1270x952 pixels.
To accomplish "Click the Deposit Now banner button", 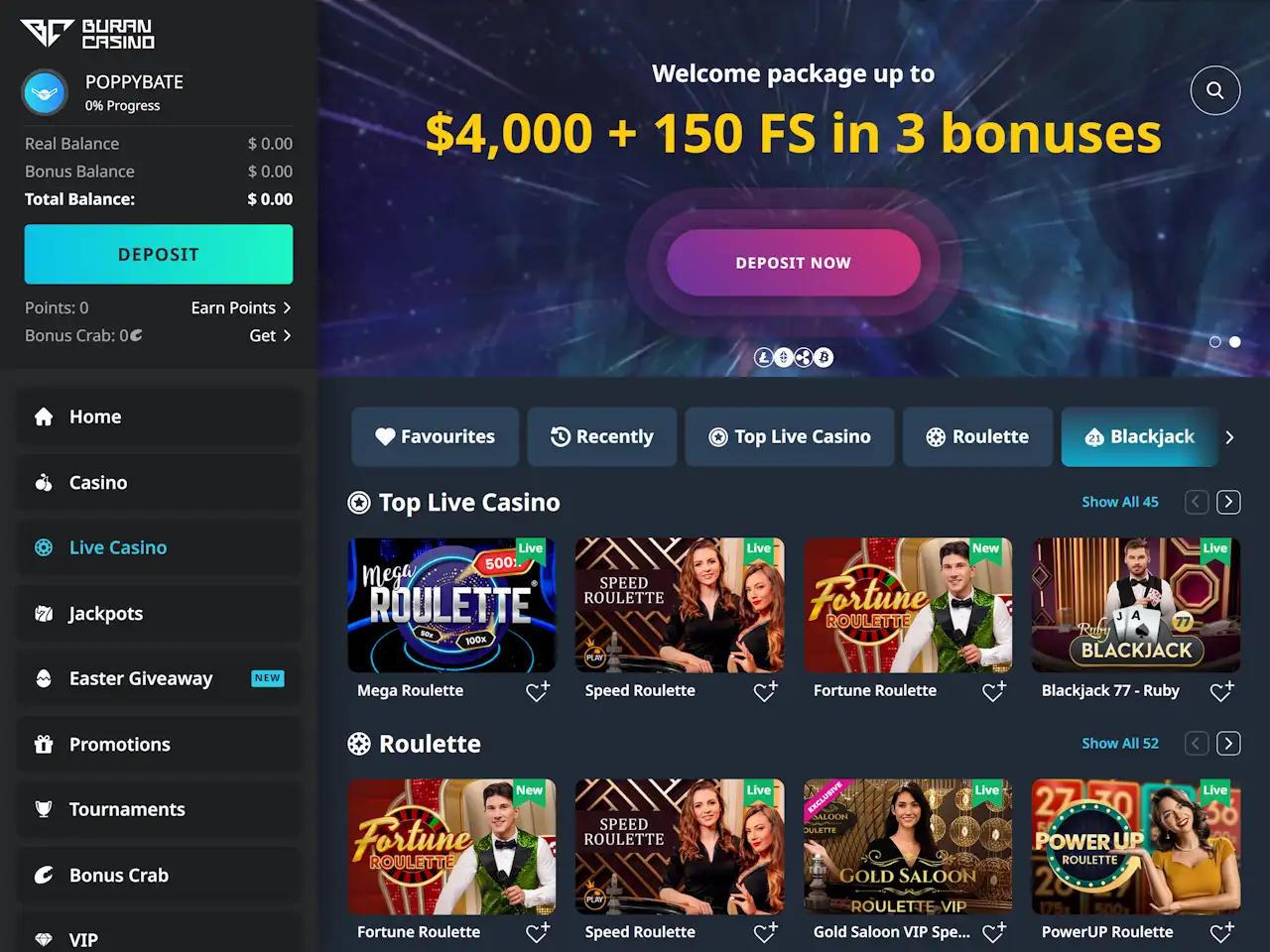I will [793, 263].
